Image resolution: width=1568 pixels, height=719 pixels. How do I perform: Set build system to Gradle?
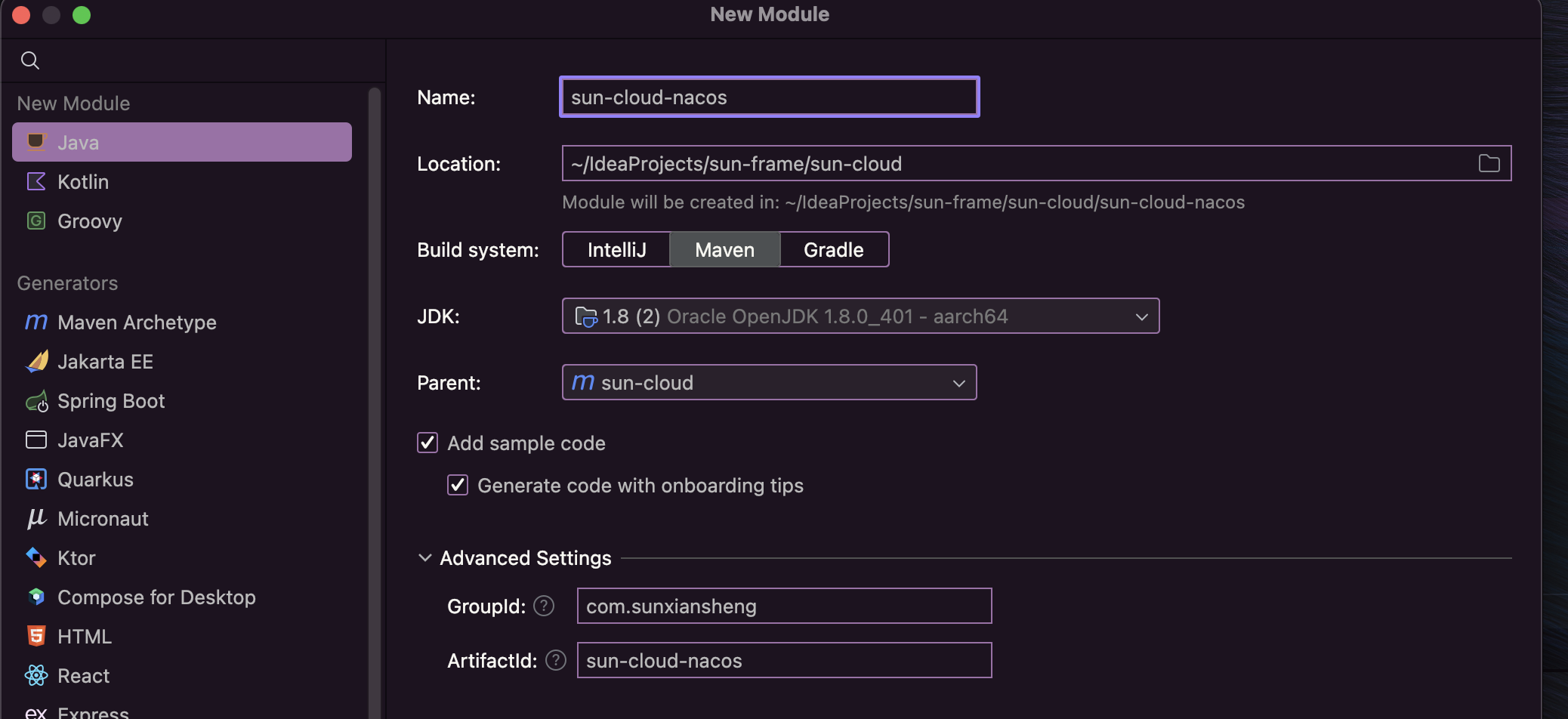[x=834, y=249]
